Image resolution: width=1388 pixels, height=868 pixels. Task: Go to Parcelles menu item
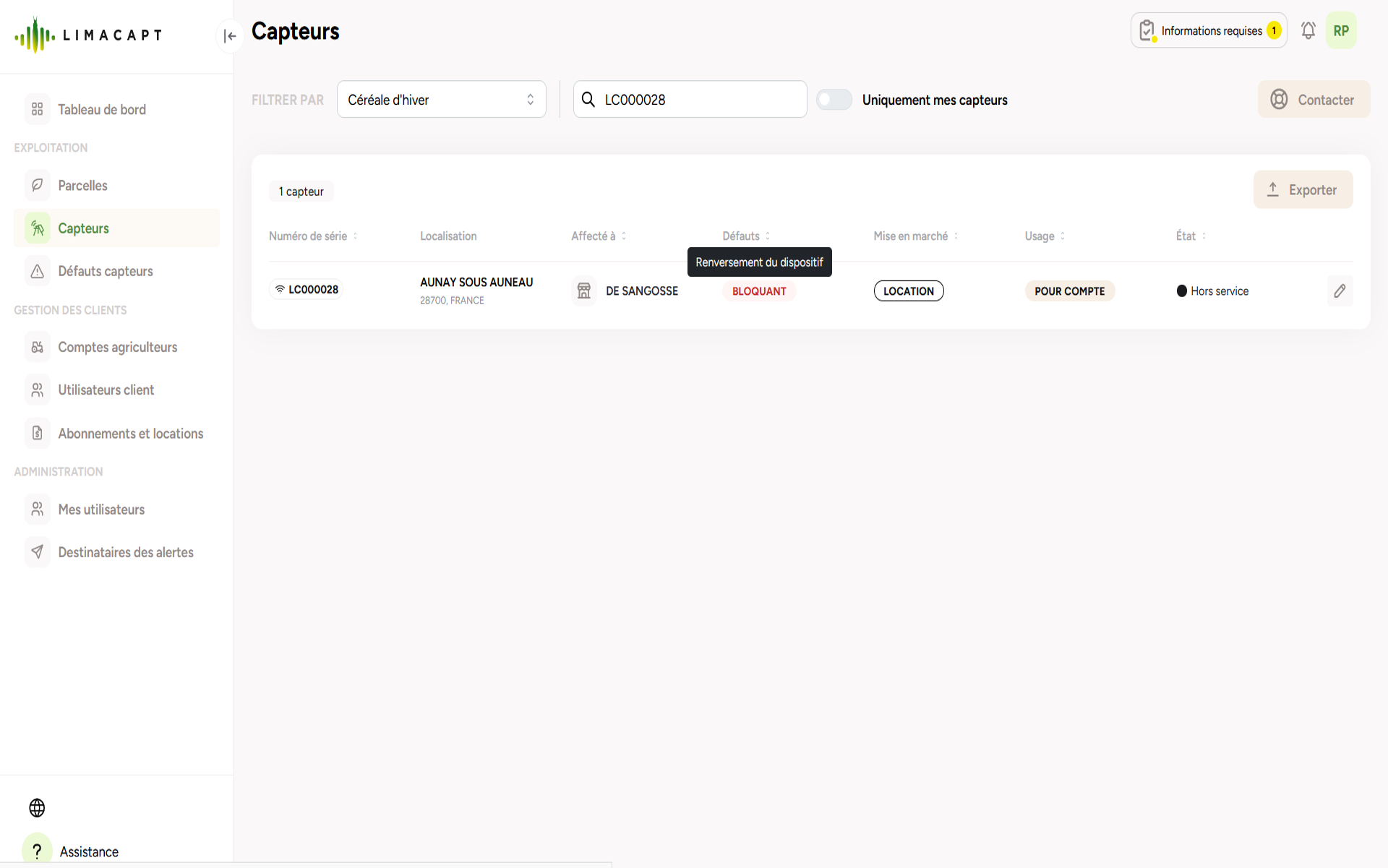pos(82,186)
